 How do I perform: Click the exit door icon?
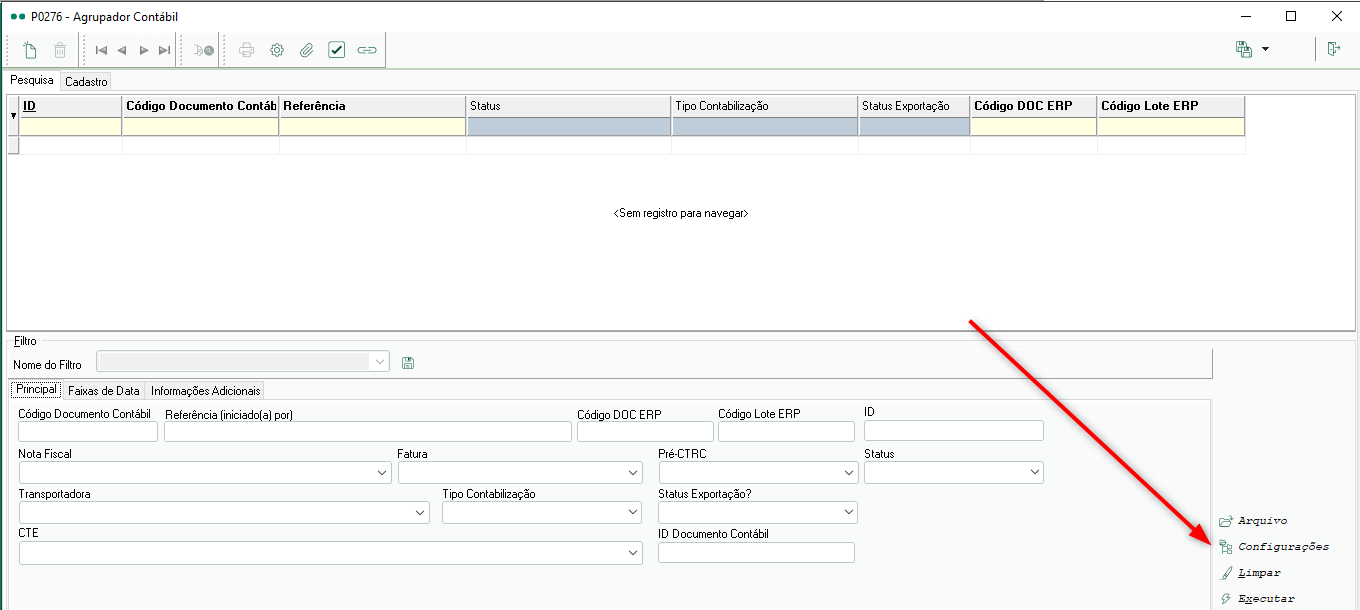pyautogui.click(x=1333, y=49)
